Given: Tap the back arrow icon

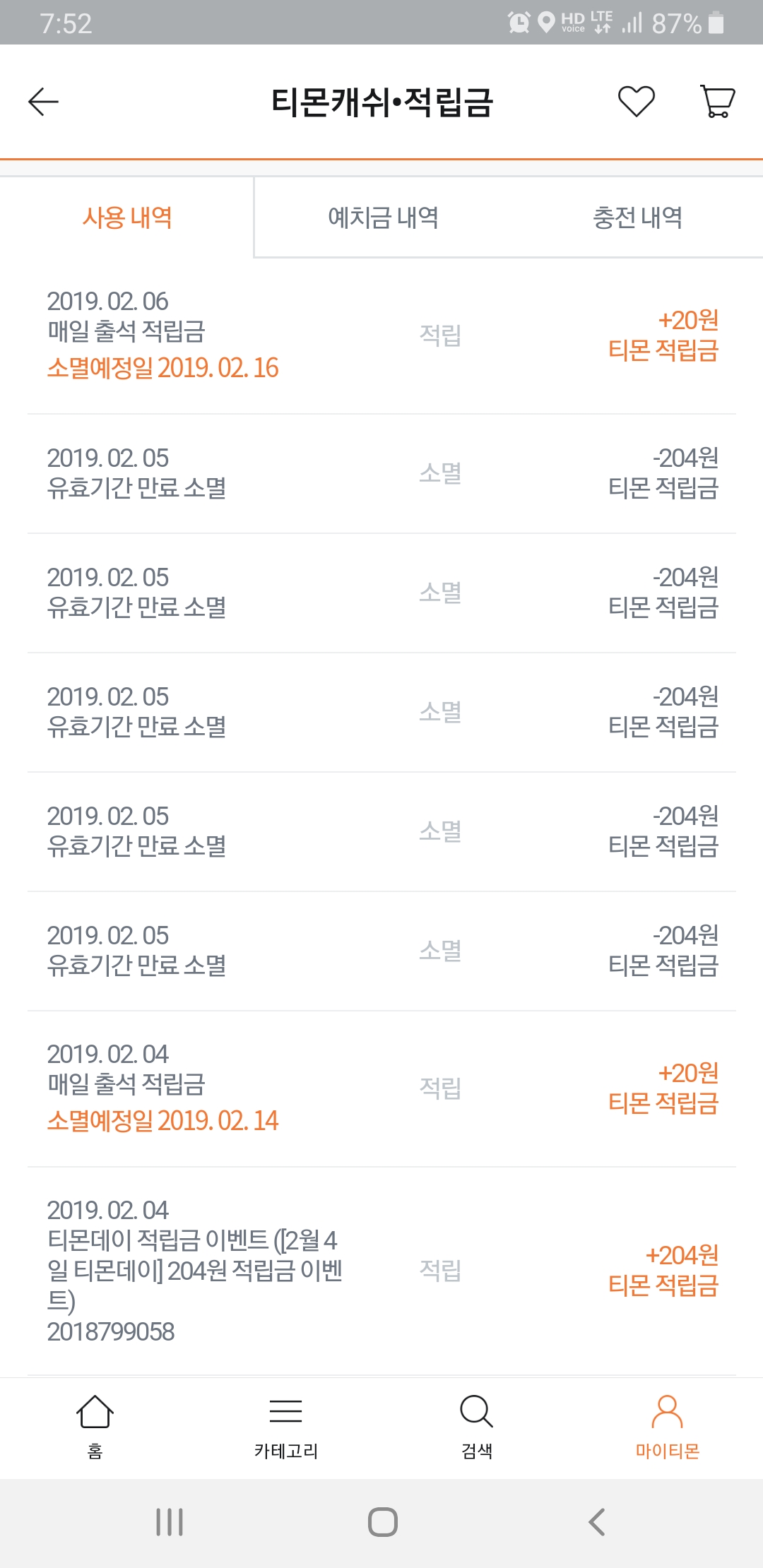Looking at the screenshot, I should point(43,102).
